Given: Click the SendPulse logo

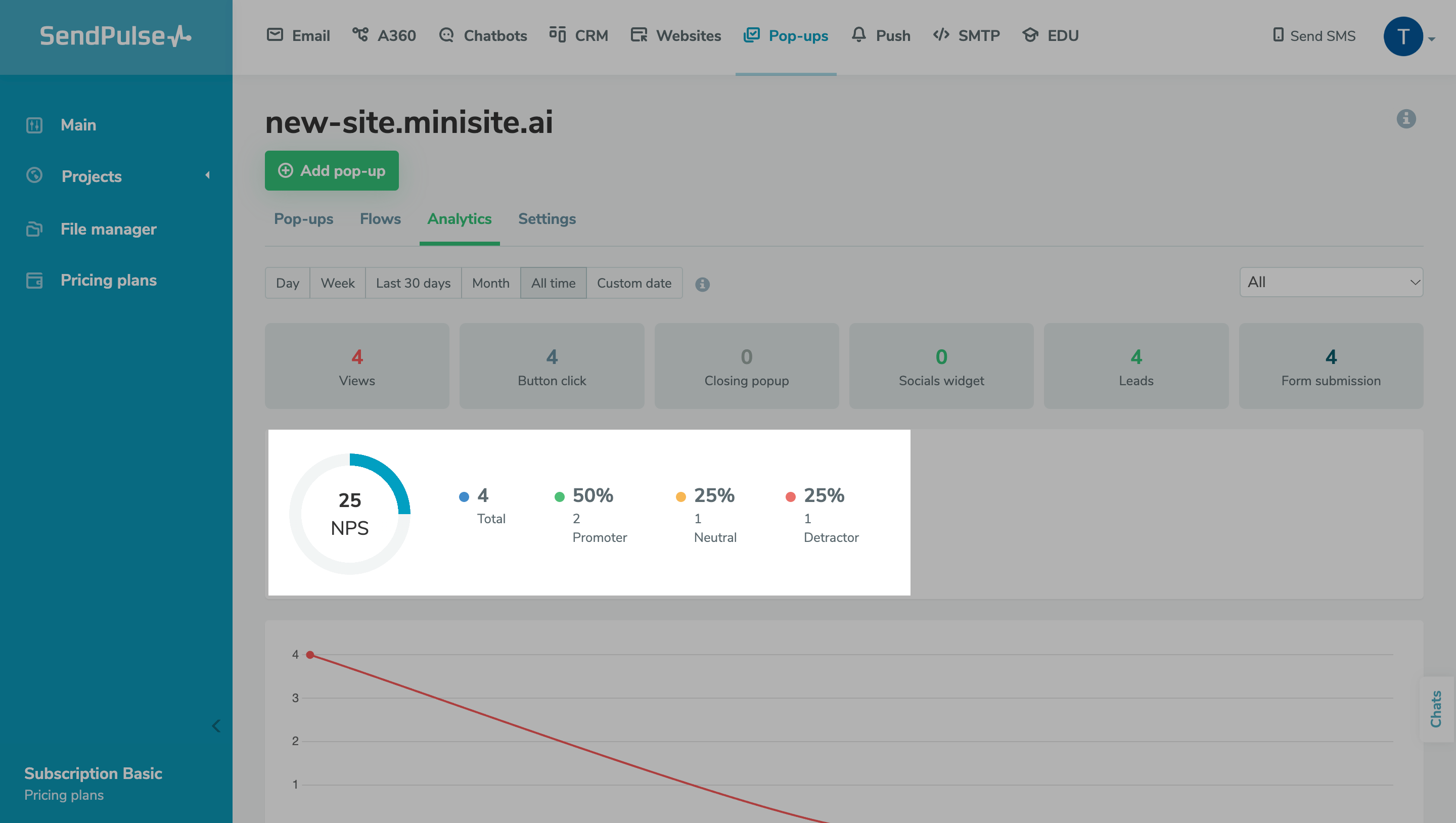Looking at the screenshot, I should point(115,35).
